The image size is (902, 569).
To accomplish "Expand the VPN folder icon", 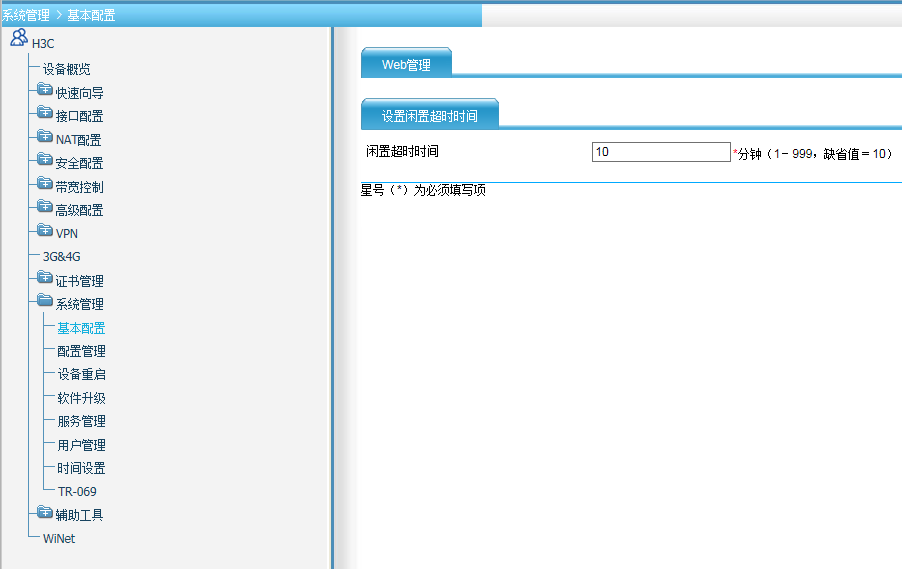I will pos(45,230).
